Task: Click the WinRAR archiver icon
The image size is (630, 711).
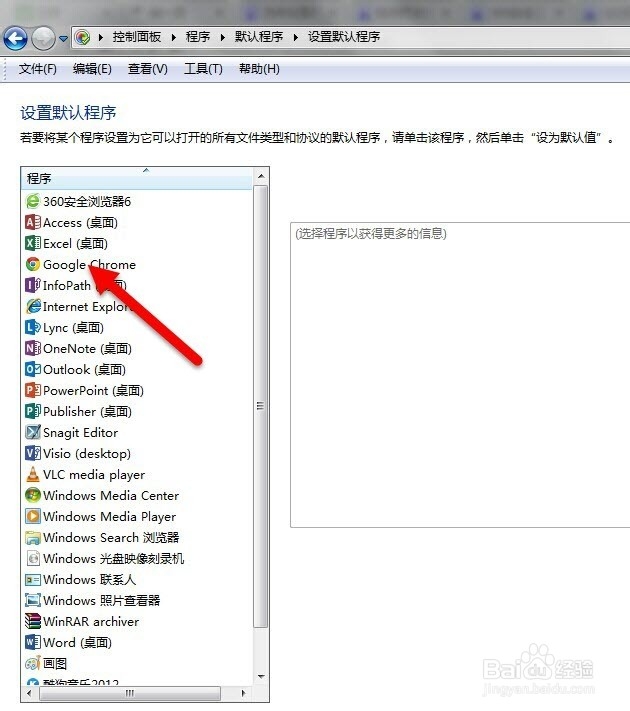Action: 33,621
